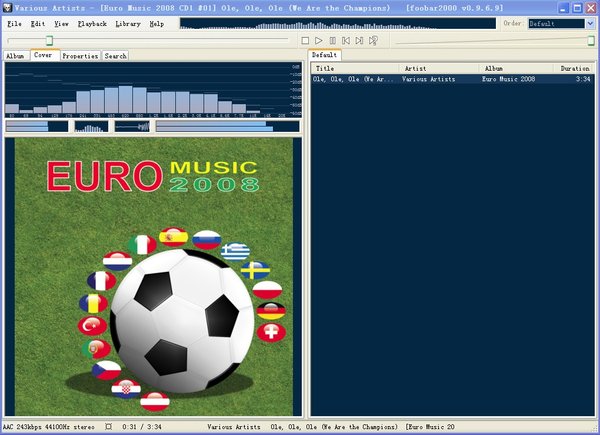The width and height of the screenshot is (600, 435).
Task: Click the foobar2000 title bar icon
Action: (x=7, y=8)
